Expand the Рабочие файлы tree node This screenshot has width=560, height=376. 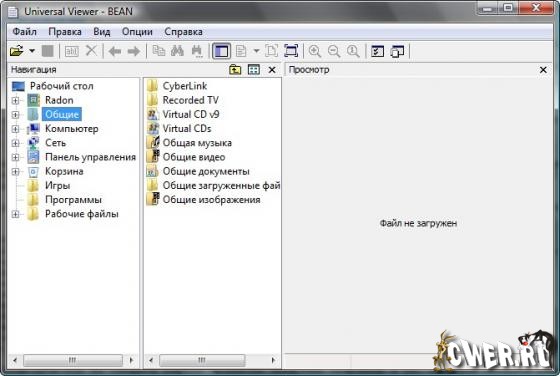point(15,214)
